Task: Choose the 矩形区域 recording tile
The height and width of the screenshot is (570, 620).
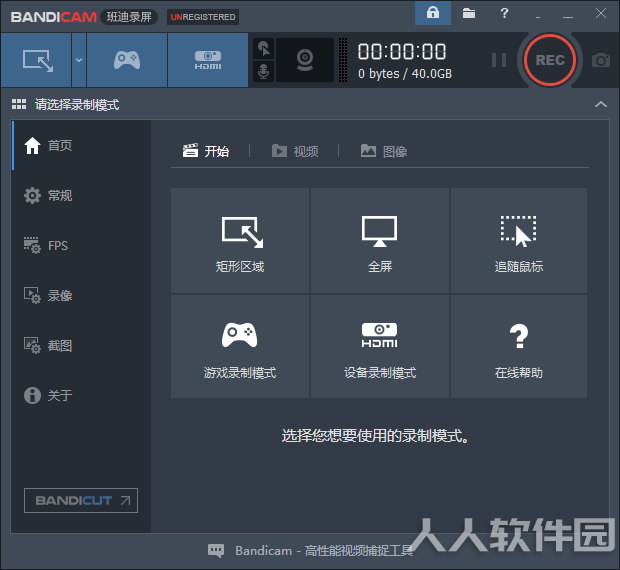Action: (240, 241)
